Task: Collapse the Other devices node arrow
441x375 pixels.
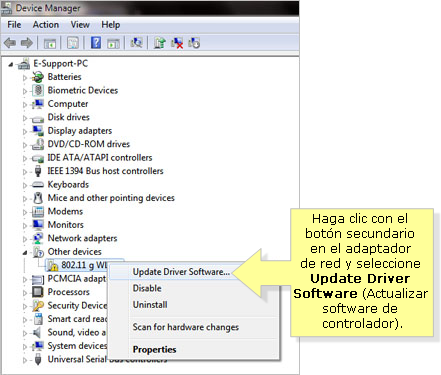Action: [25, 253]
